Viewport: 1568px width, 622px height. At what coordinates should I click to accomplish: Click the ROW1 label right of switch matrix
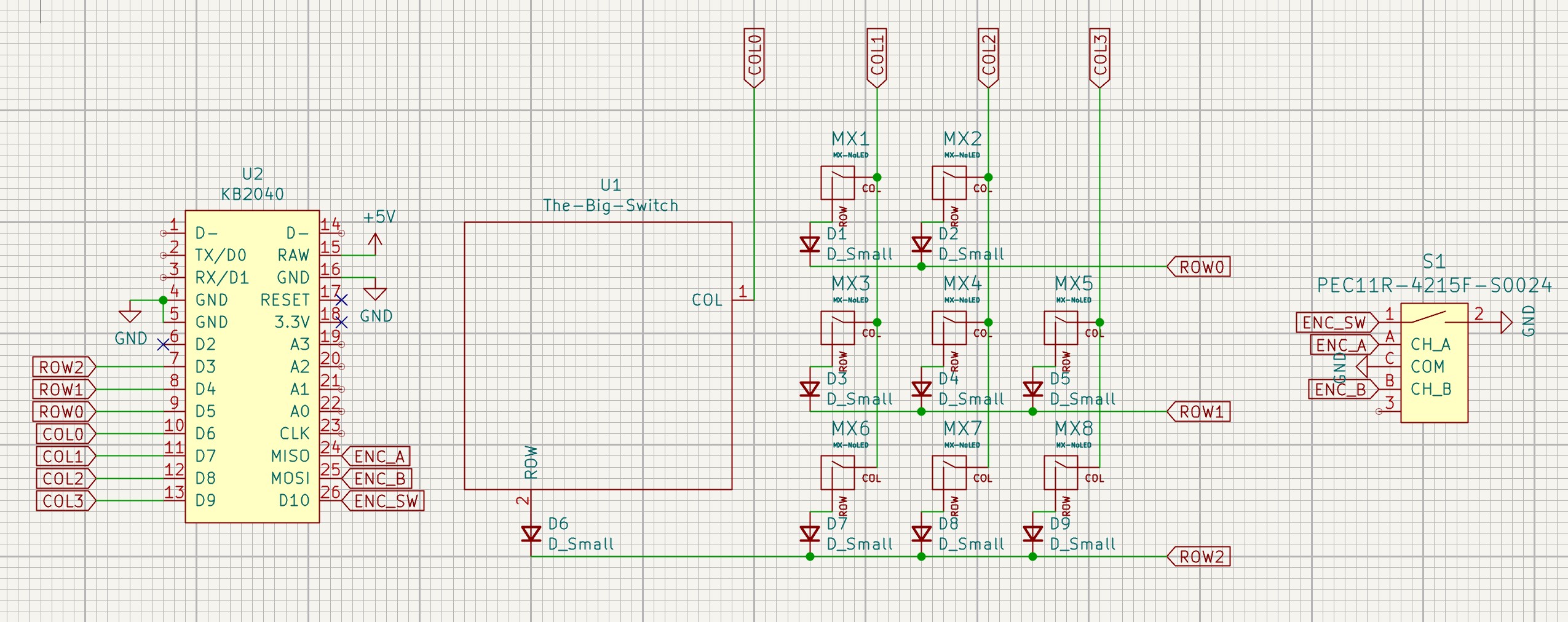1198,412
